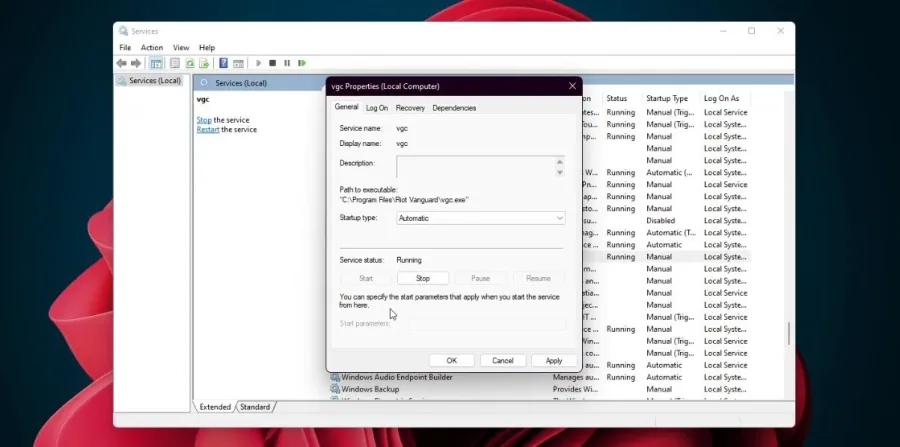Screen dimensions: 900x447
Task: Click the vgc service name in the extended pane
Action: (x=203, y=99)
